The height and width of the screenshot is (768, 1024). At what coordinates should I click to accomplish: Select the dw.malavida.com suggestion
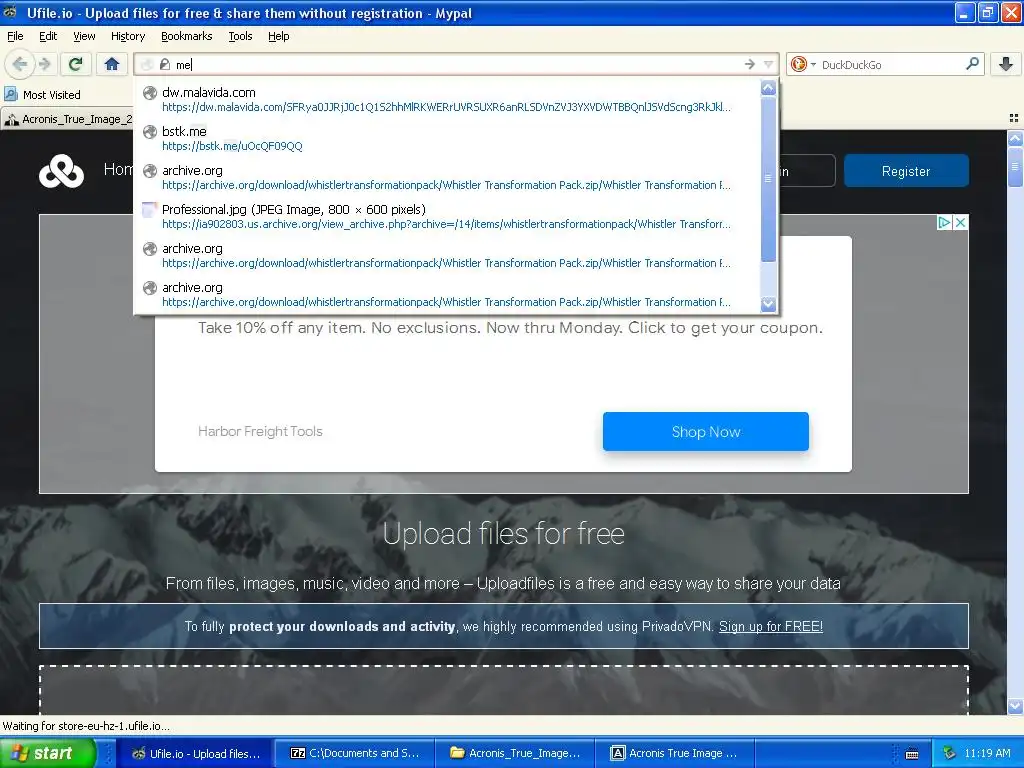(447, 99)
